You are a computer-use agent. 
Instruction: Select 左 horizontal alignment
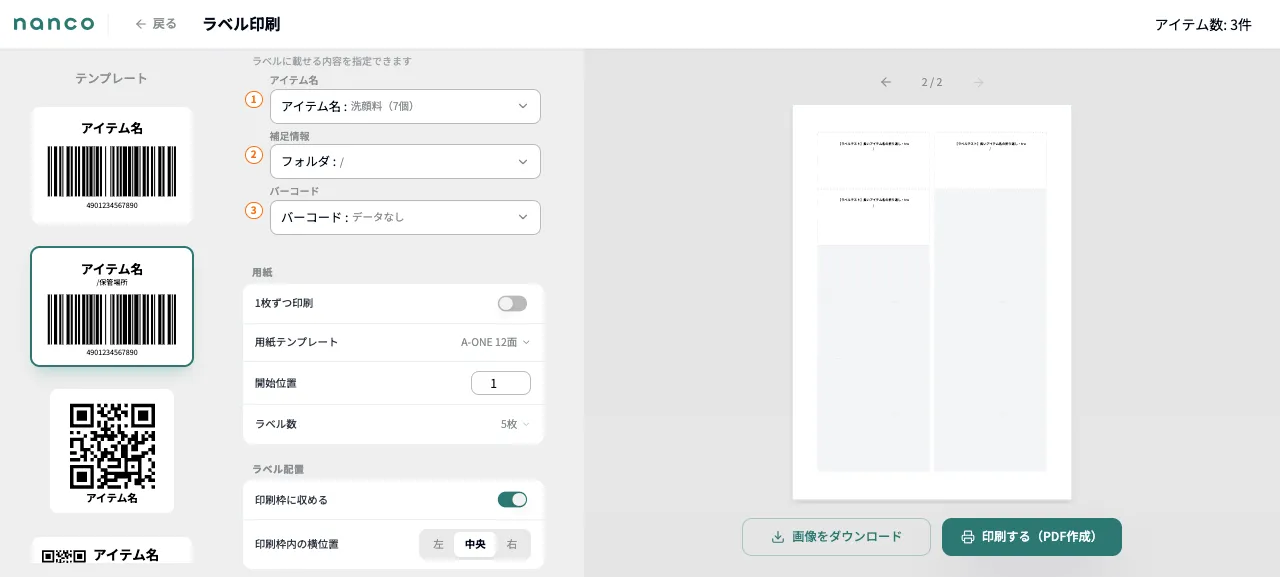[438, 544]
